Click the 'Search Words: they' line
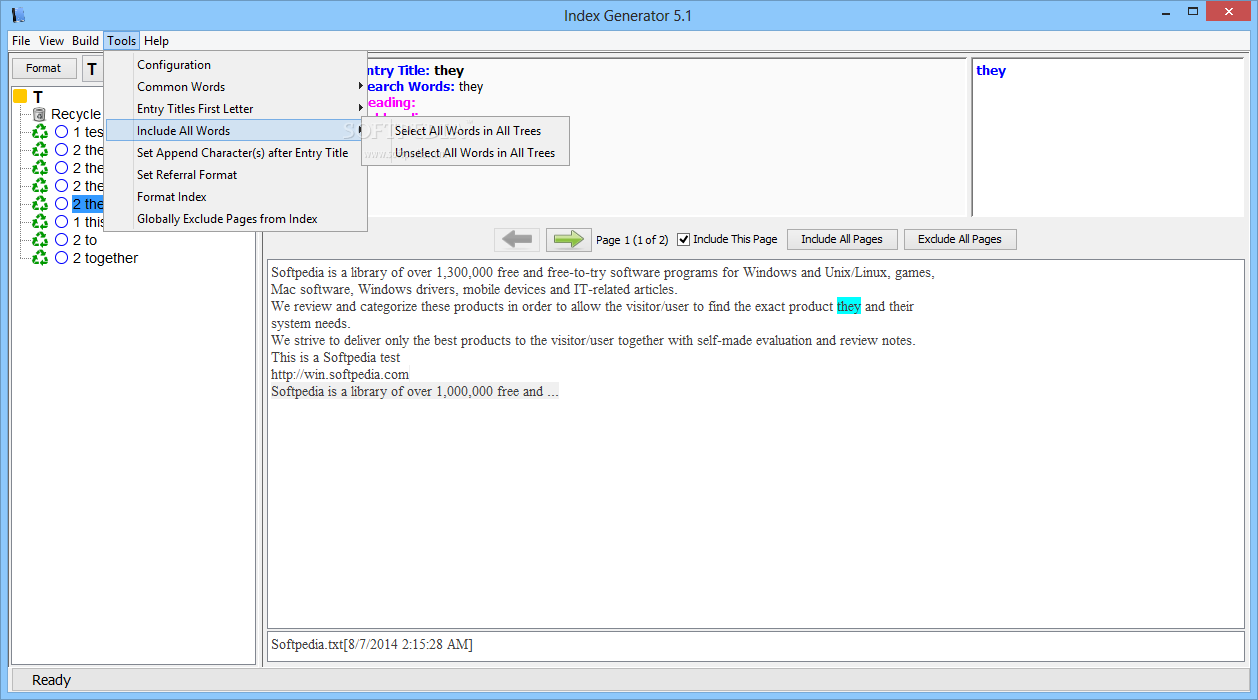 coord(425,87)
